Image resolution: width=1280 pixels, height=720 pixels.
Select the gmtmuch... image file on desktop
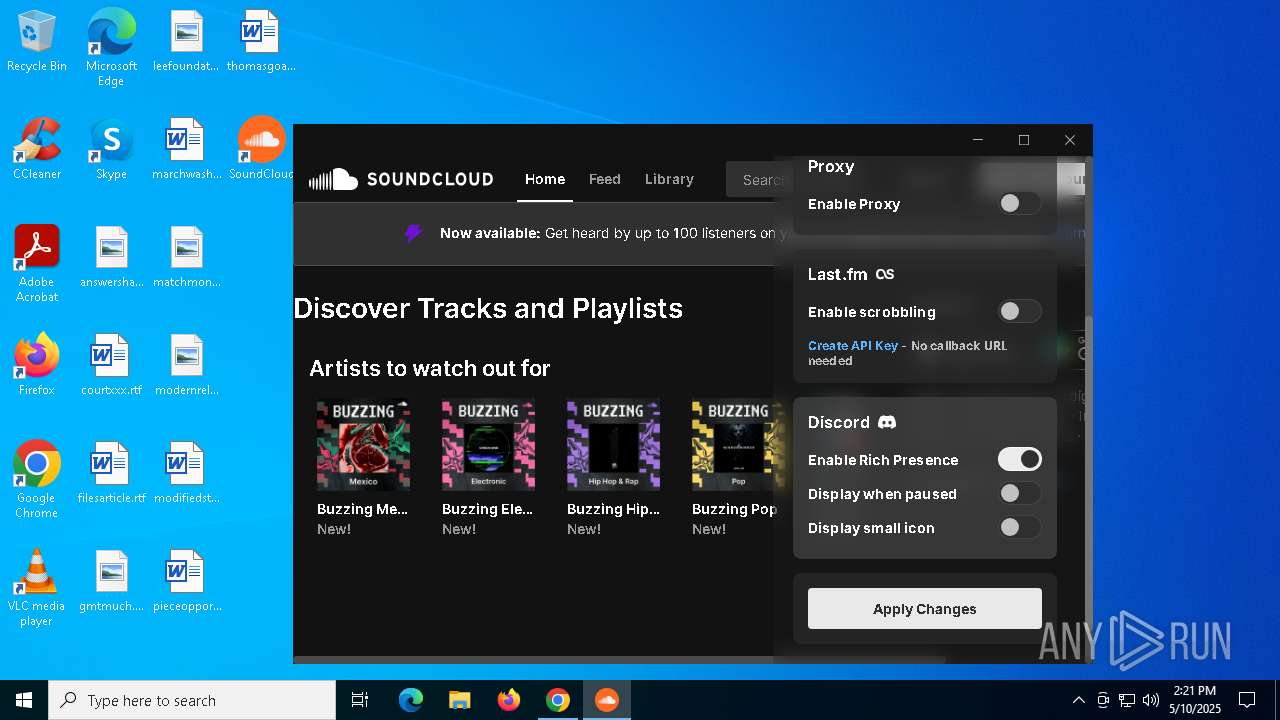coord(111,581)
